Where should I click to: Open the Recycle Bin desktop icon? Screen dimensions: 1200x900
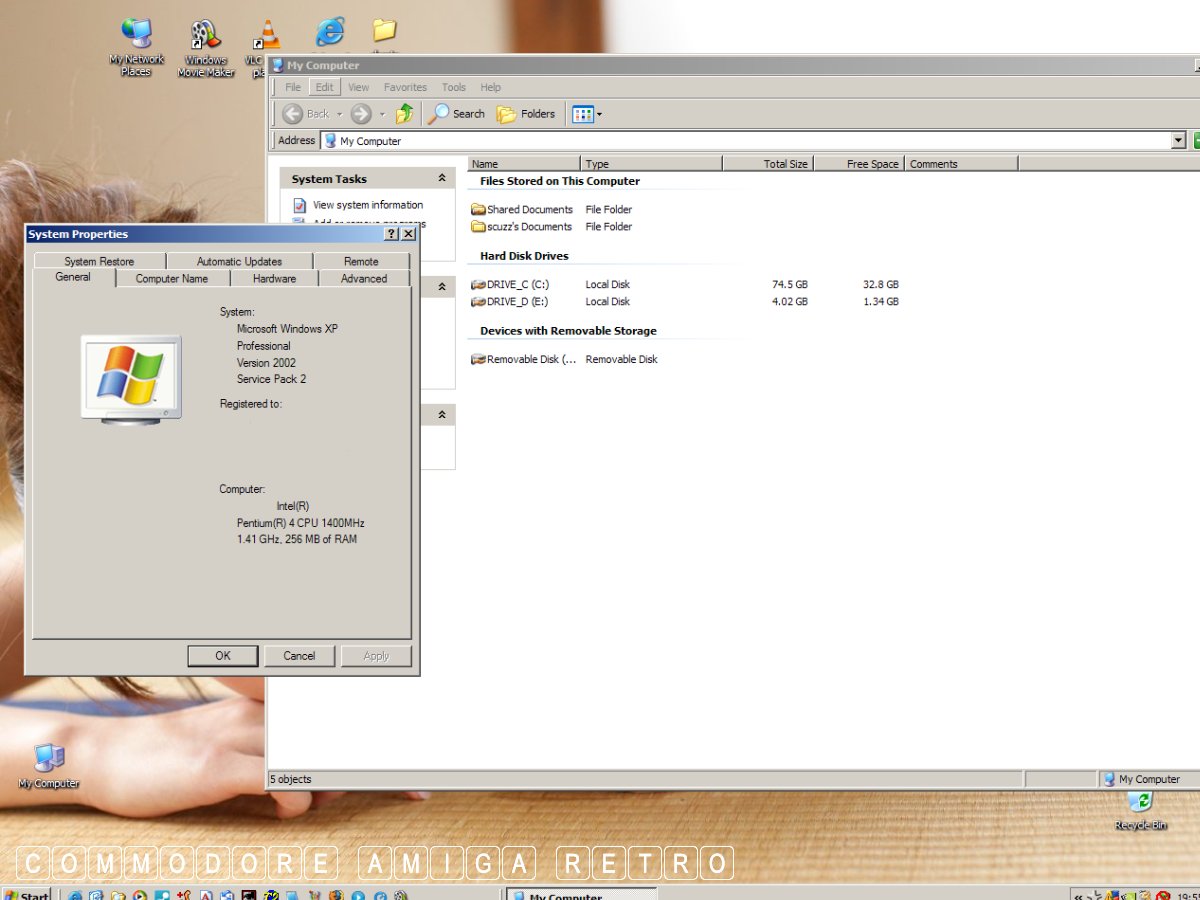1140,808
